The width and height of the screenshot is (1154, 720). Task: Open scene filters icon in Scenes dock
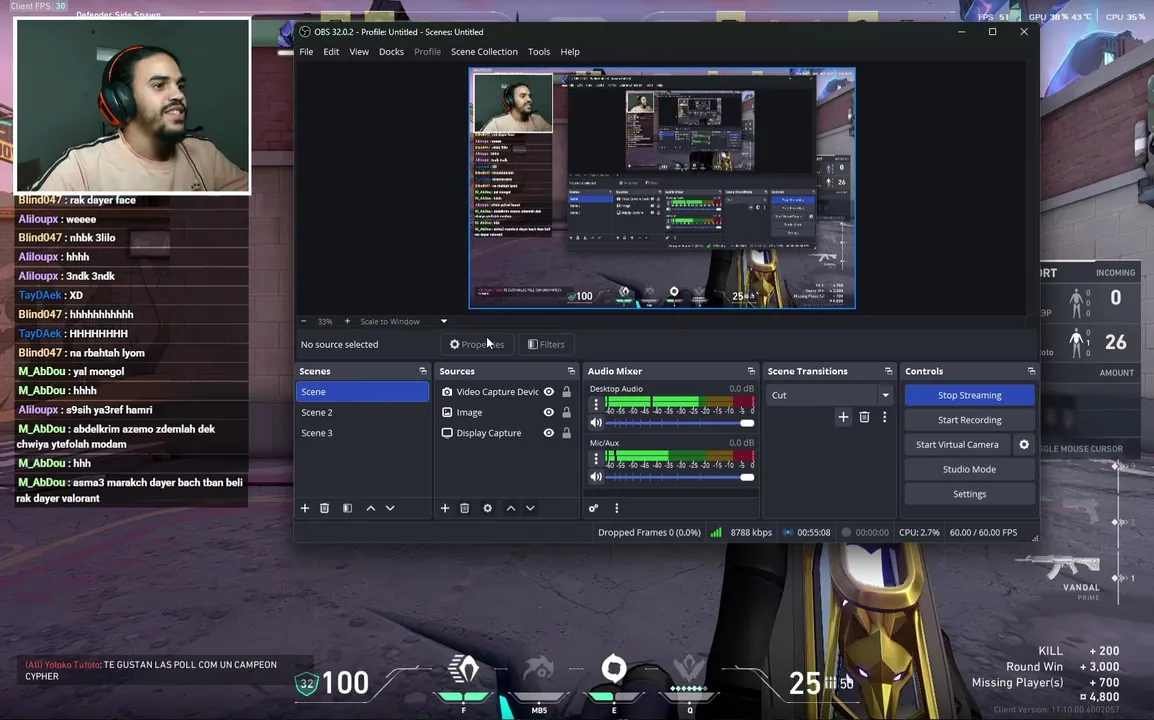click(347, 508)
